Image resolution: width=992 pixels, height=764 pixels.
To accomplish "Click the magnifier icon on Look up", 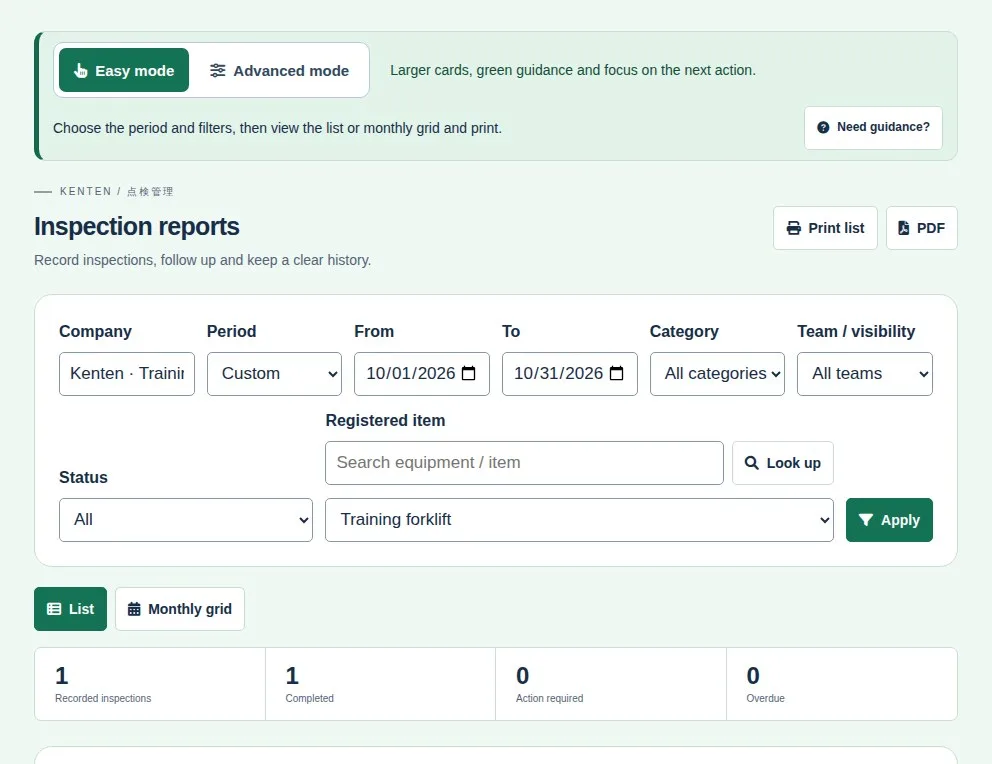I will pyautogui.click(x=752, y=463).
